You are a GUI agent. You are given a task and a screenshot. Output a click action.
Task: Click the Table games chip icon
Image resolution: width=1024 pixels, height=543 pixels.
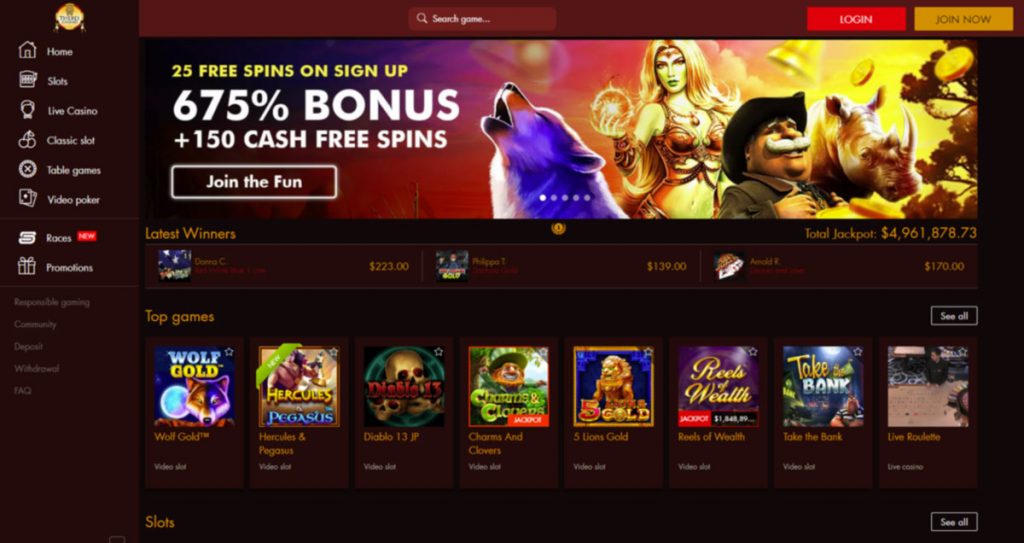tap(27, 169)
